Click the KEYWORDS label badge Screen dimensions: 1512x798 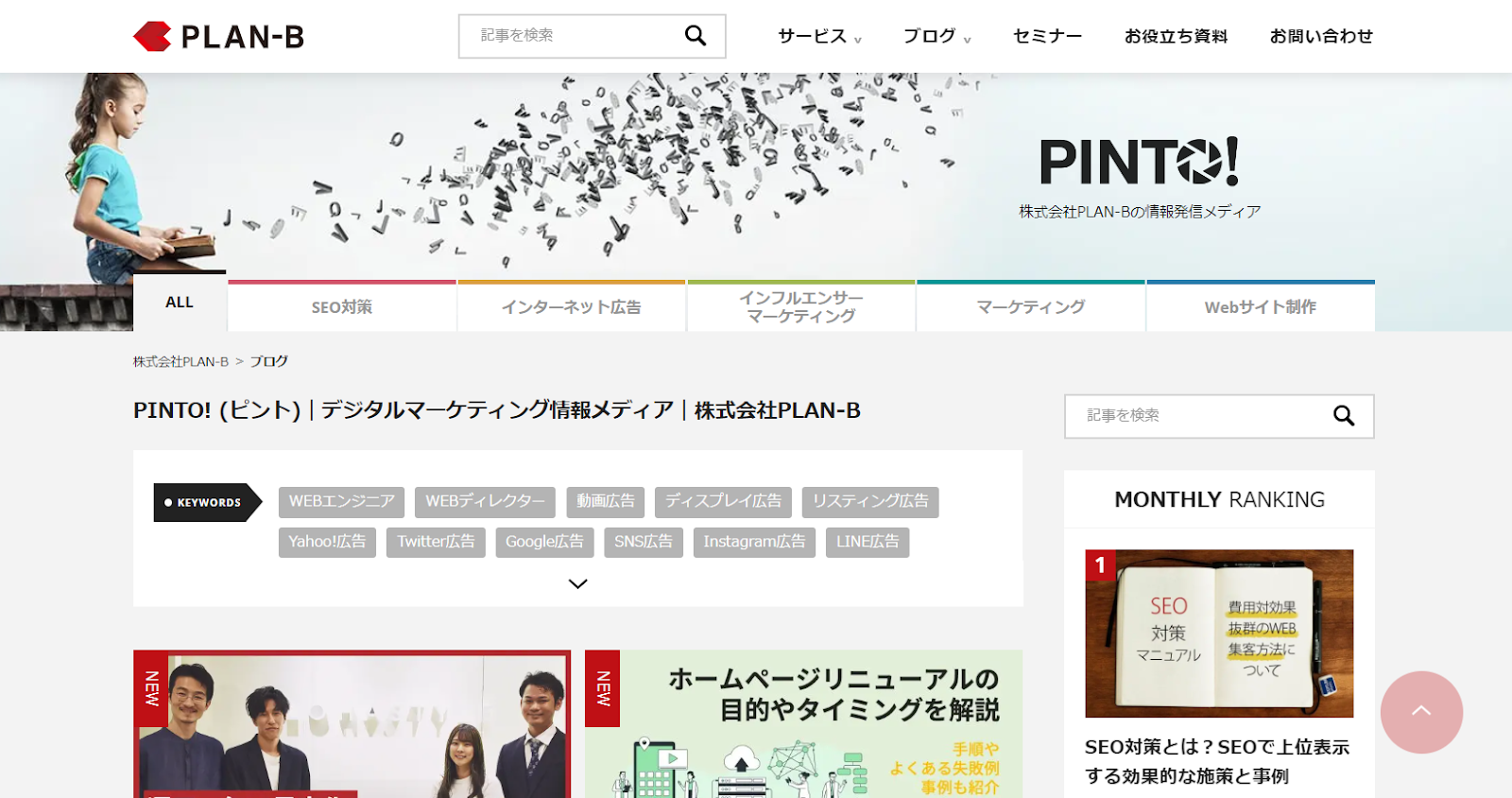click(207, 502)
